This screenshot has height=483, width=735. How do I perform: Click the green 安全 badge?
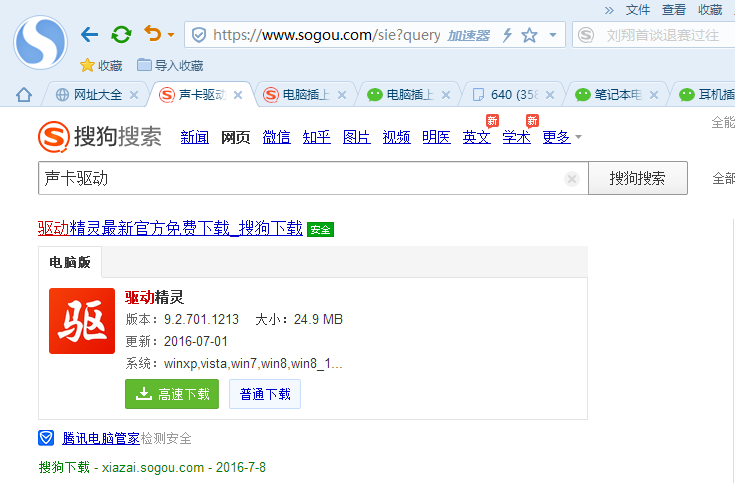point(320,229)
